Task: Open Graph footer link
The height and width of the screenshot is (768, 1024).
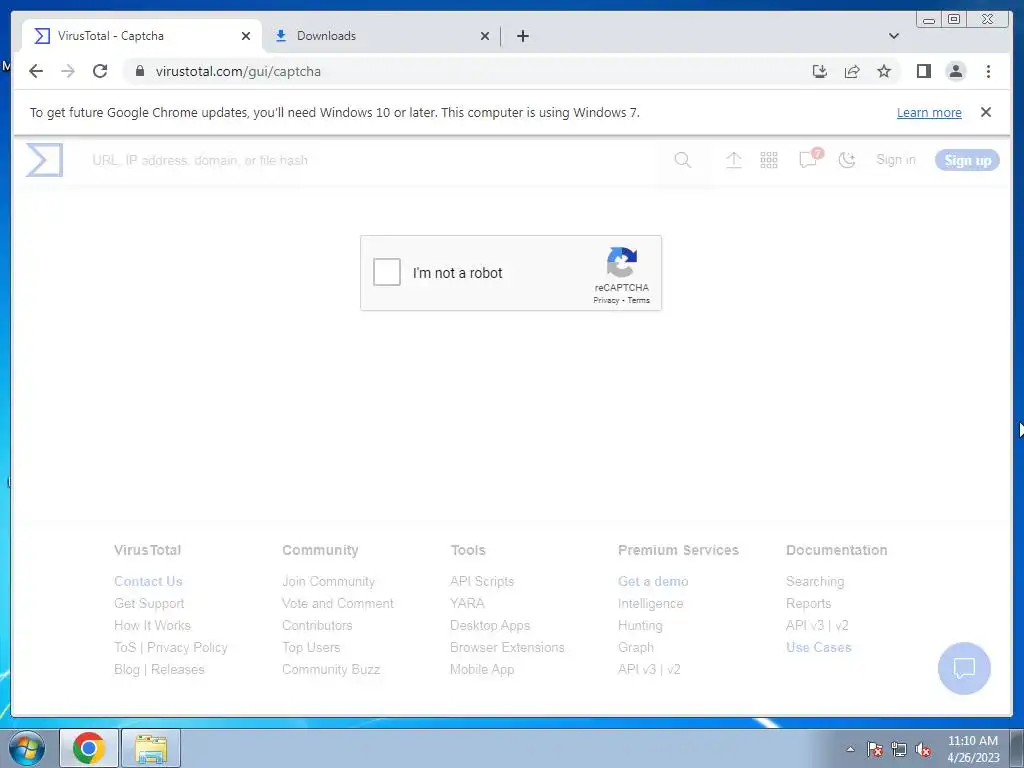Action: tap(635, 647)
